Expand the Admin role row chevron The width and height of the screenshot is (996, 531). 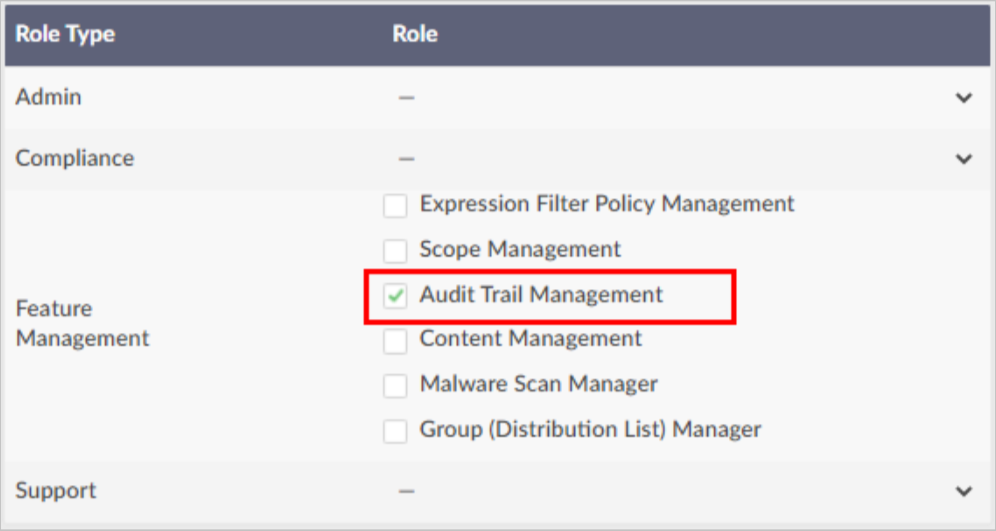click(964, 98)
